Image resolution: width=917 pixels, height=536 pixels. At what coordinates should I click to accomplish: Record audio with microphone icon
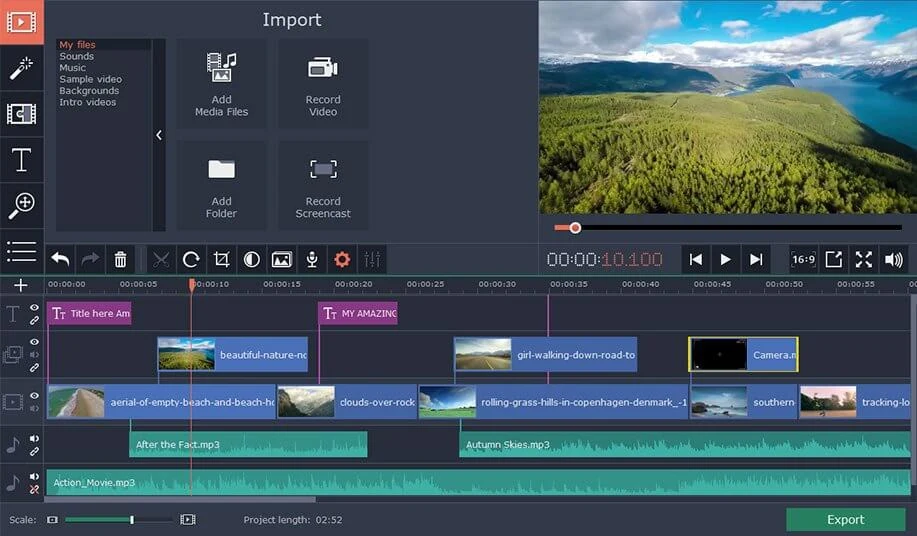tap(312, 260)
